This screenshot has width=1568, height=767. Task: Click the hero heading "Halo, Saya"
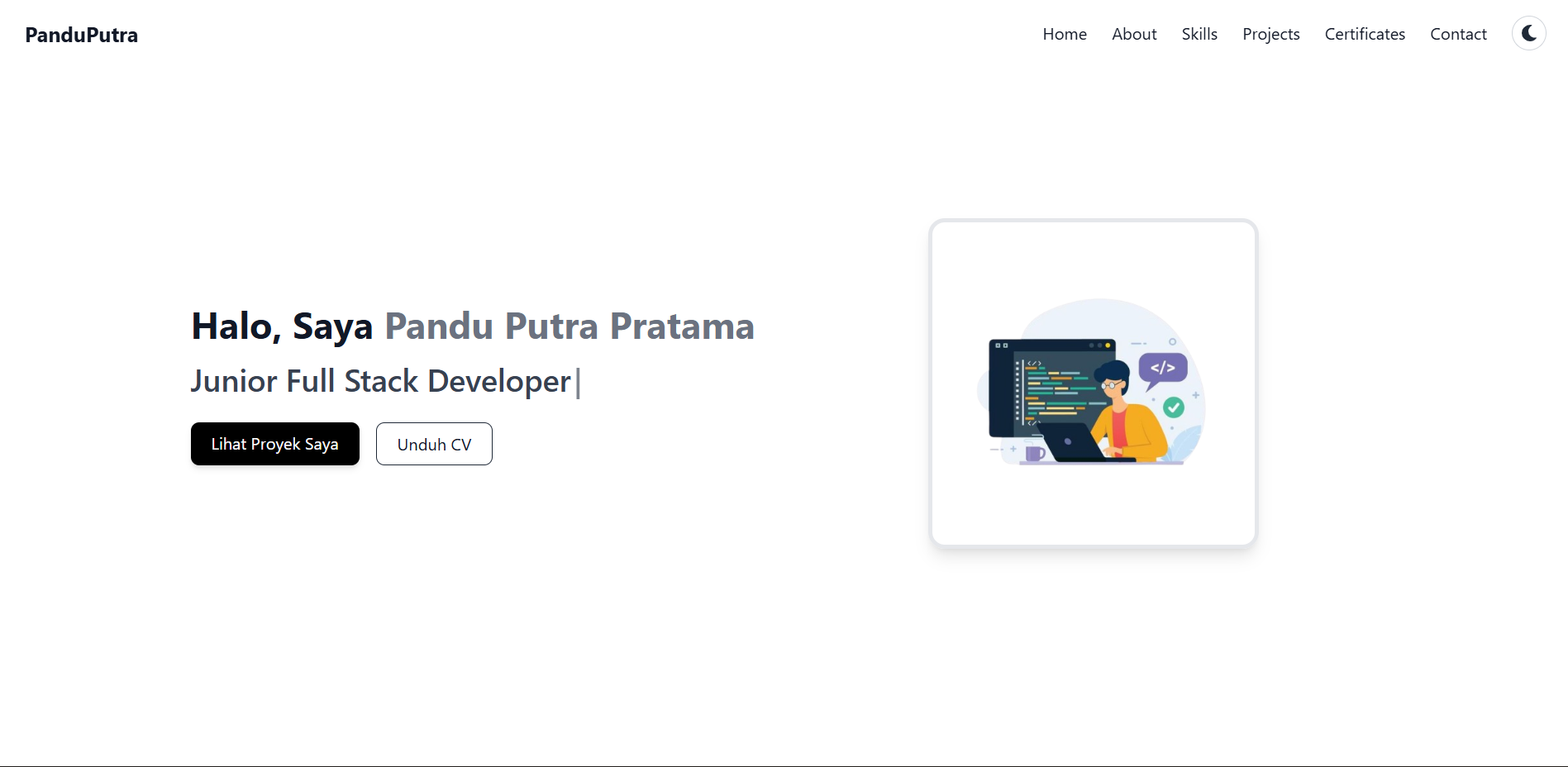coord(281,326)
